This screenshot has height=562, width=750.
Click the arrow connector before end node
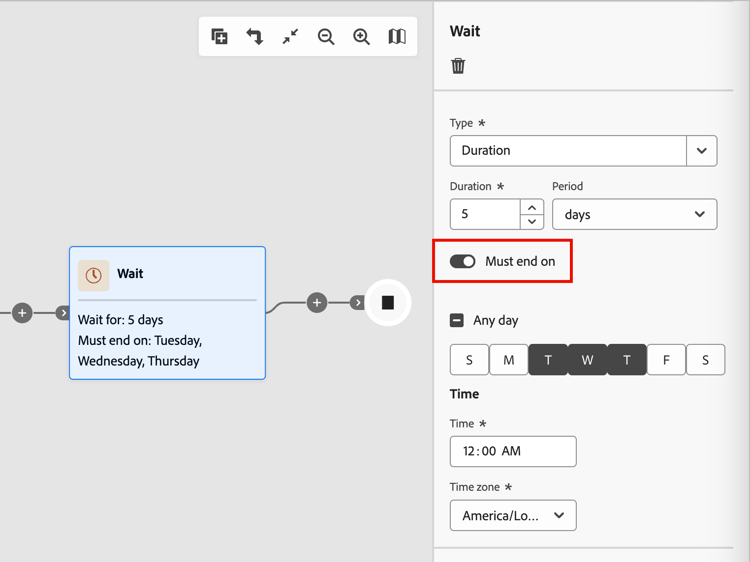pyautogui.click(x=357, y=302)
